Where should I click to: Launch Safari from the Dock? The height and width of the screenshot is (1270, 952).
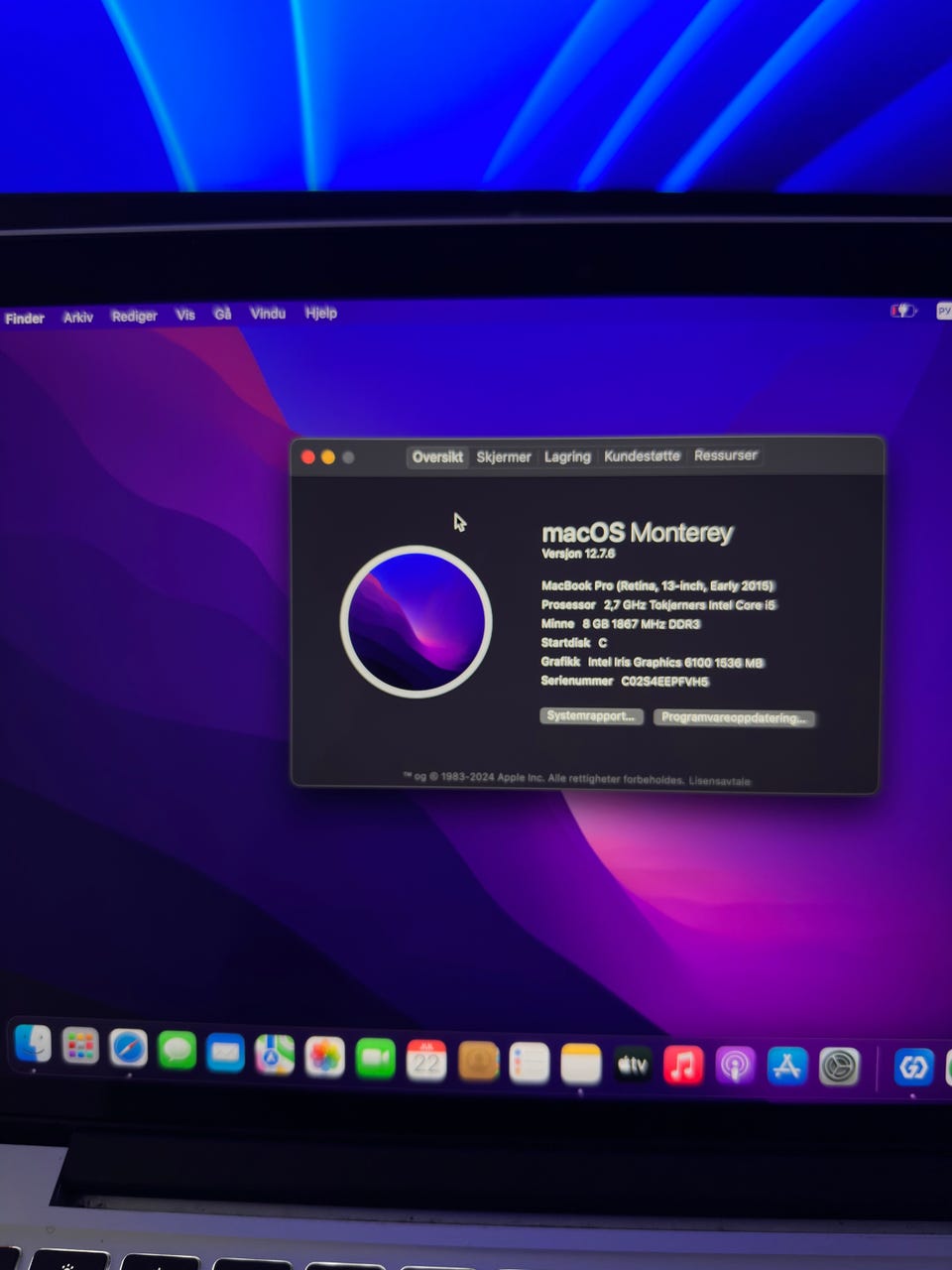129,1048
